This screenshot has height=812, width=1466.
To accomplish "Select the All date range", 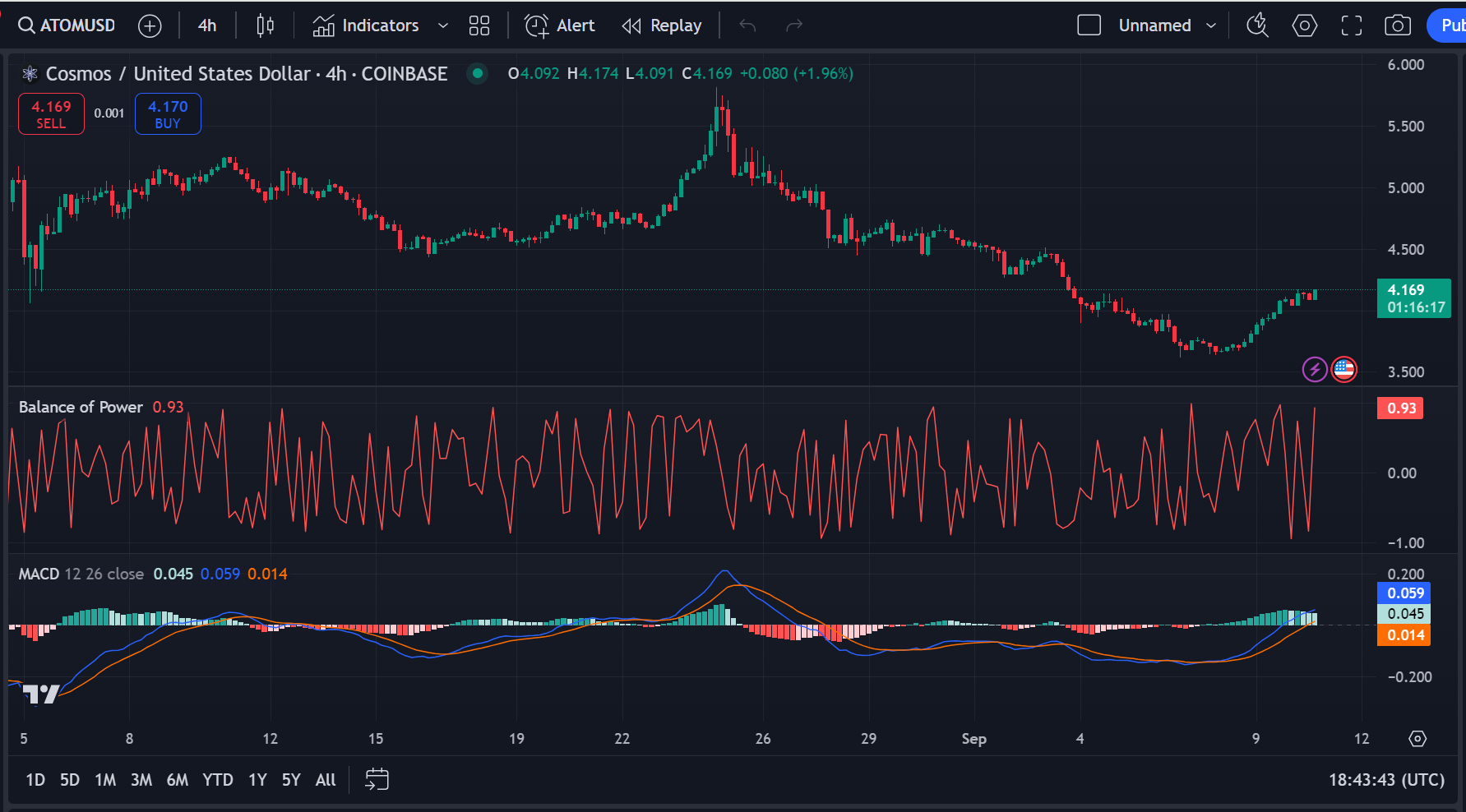I will coord(326,780).
